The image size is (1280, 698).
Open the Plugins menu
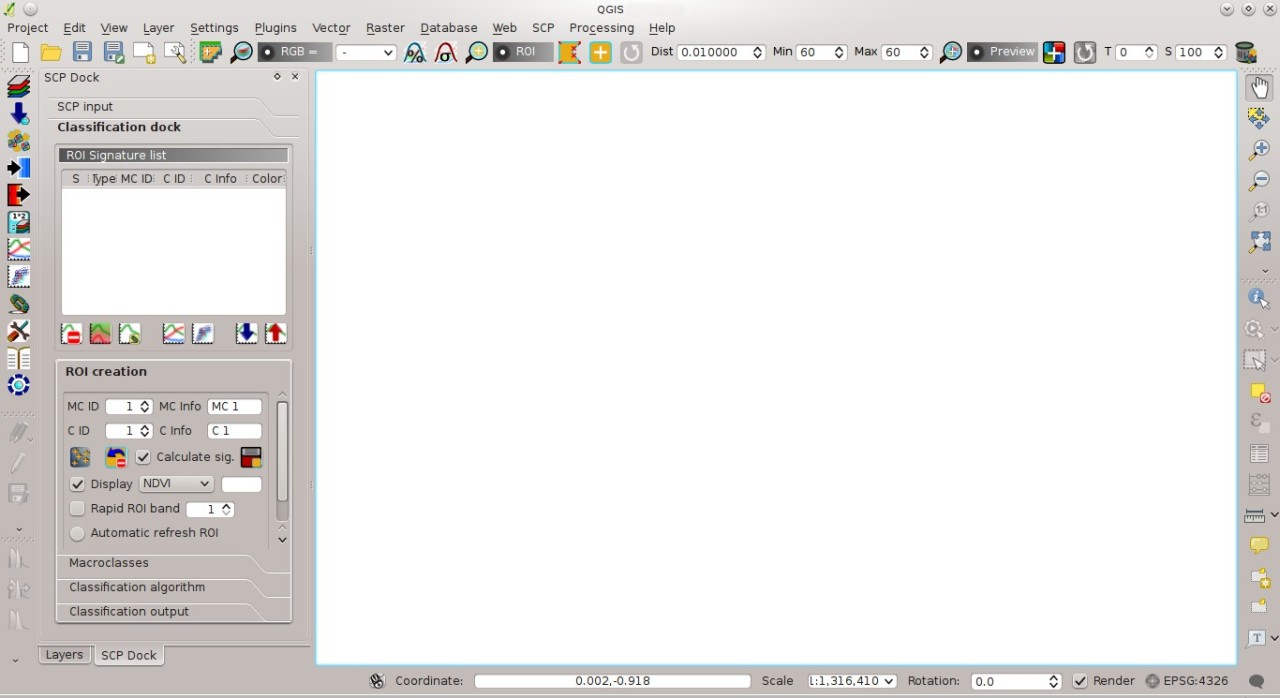coord(275,28)
